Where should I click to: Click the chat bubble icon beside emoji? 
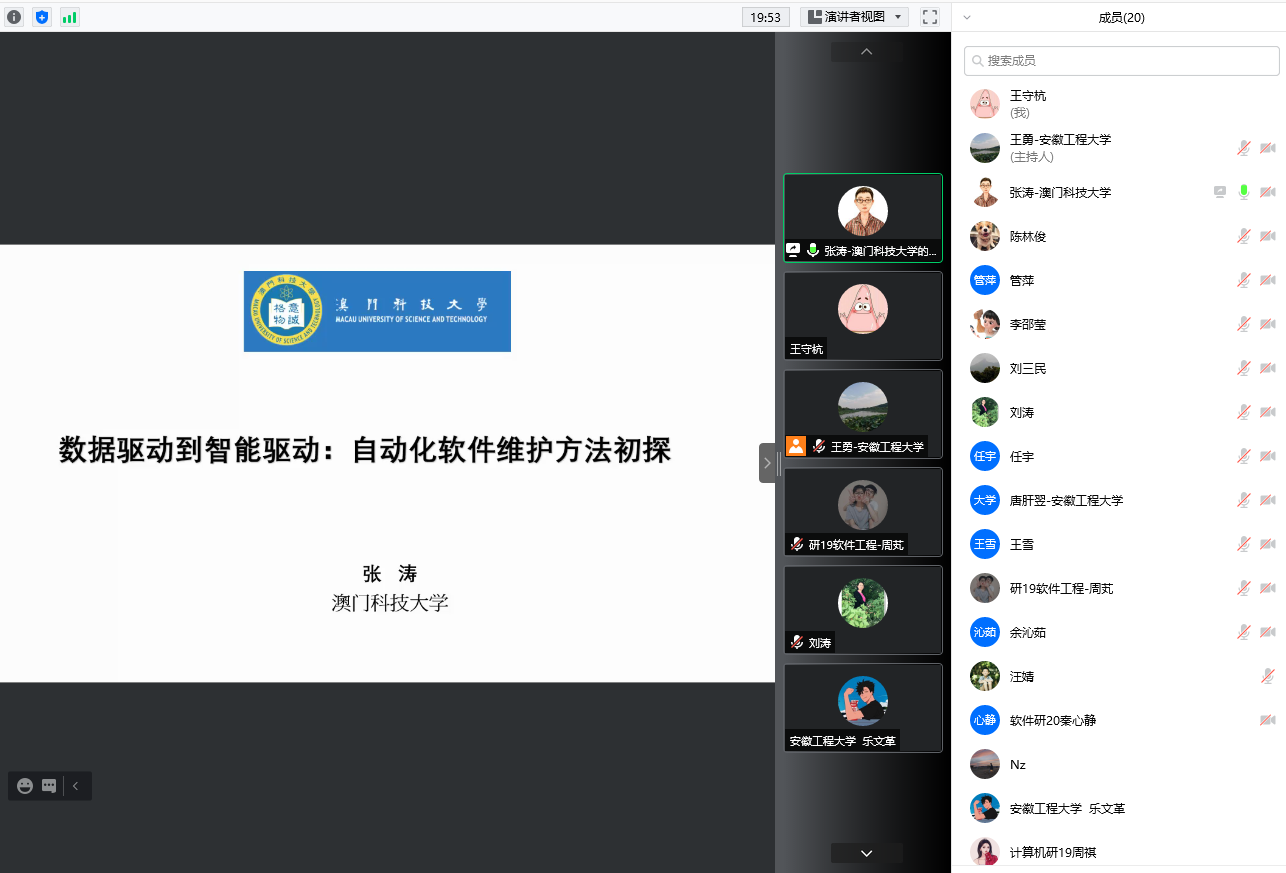click(x=49, y=786)
